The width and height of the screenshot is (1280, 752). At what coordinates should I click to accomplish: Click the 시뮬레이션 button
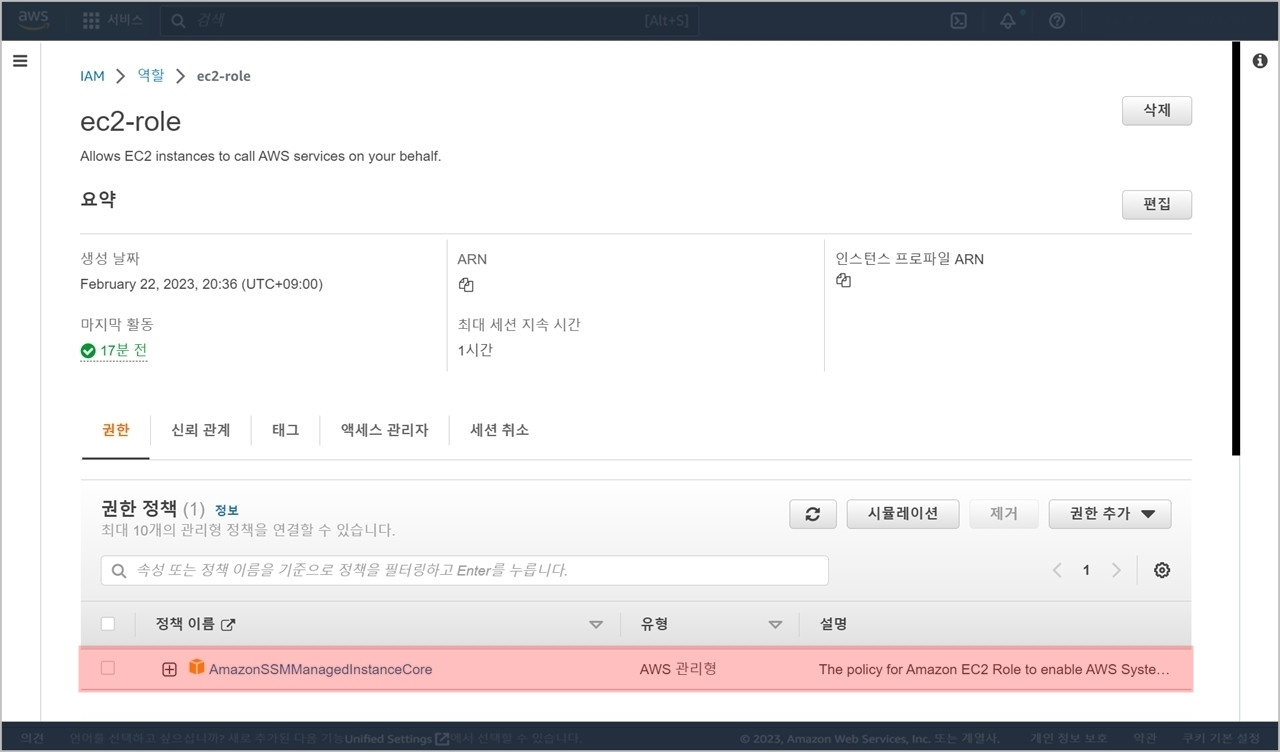904,514
